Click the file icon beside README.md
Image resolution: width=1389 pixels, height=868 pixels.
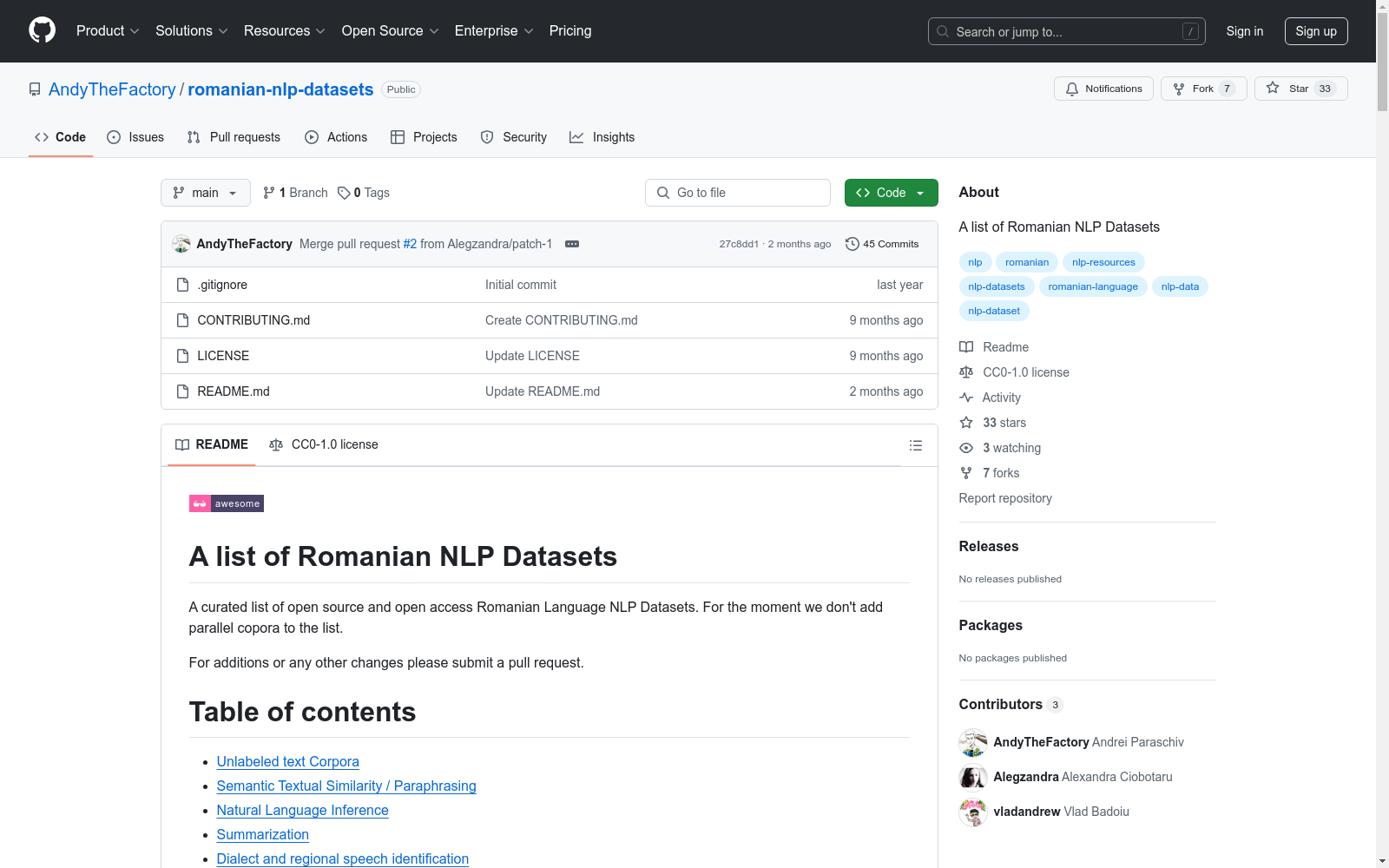[182, 391]
